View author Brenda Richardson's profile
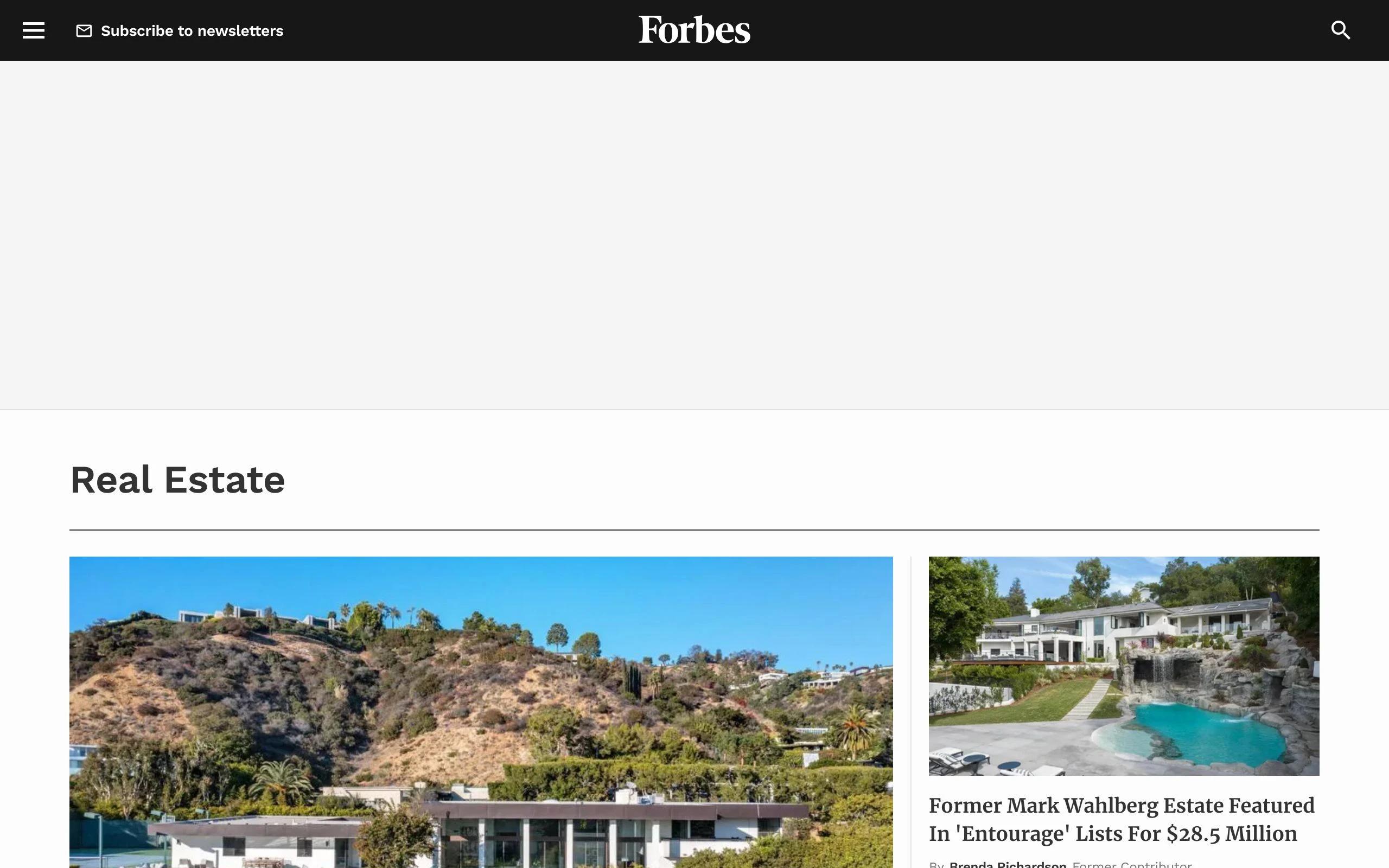The image size is (1389, 868). pyautogui.click(x=1008, y=864)
